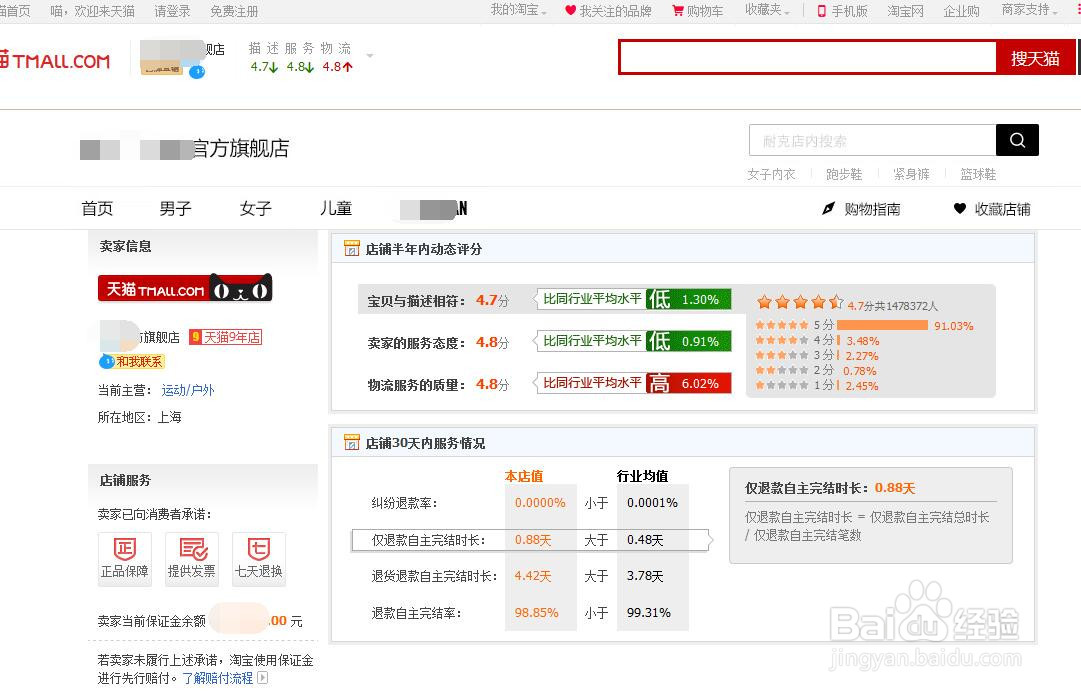Click the 购物指南 link
Image resolution: width=1081 pixels, height=695 pixels.
(872, 209)
